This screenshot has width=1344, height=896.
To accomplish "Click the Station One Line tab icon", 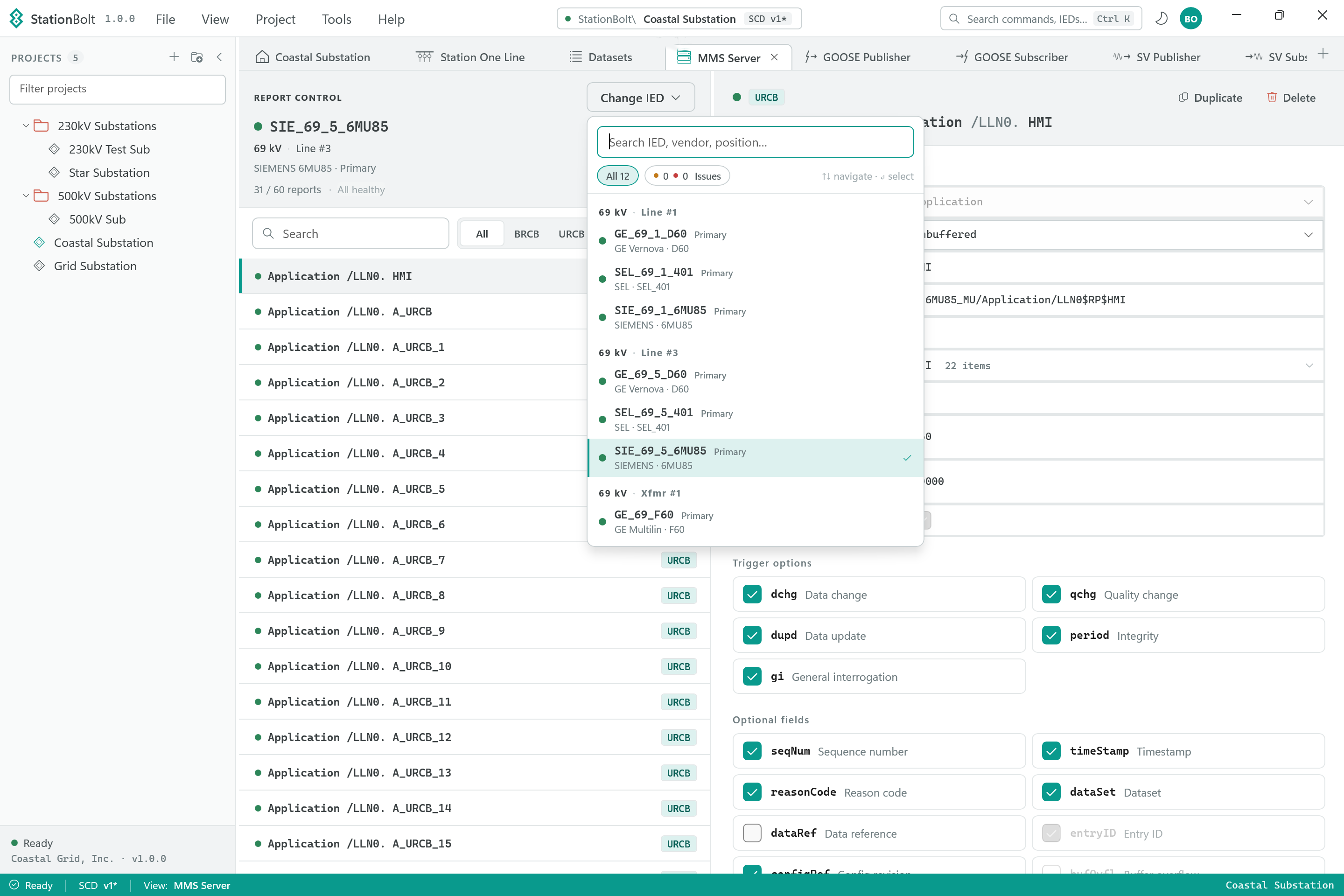I will [425, 57].
